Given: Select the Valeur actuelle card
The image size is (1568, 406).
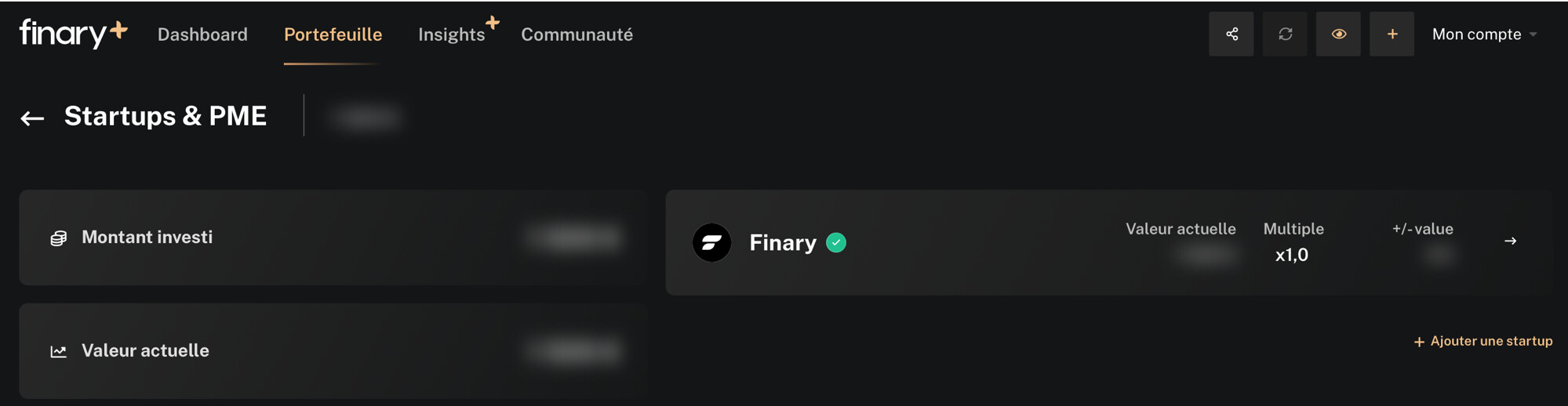Looking at the screenshot, I should coord(333,351).
